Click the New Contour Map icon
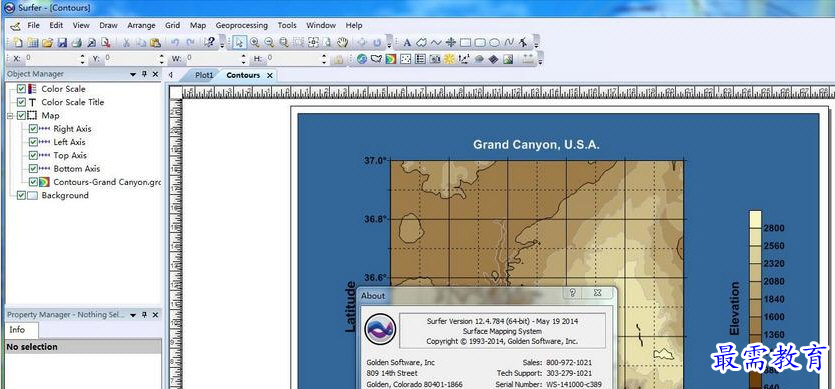 (390, 59)
